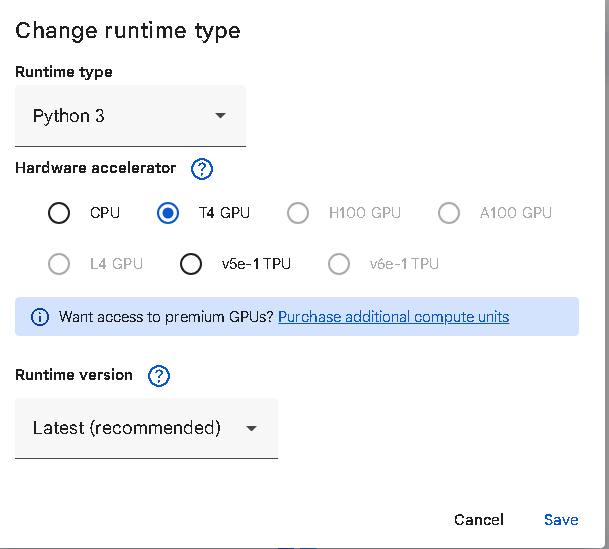
Task: Choose the v6e-1 TPU radio button
Action: pos(340,264)
